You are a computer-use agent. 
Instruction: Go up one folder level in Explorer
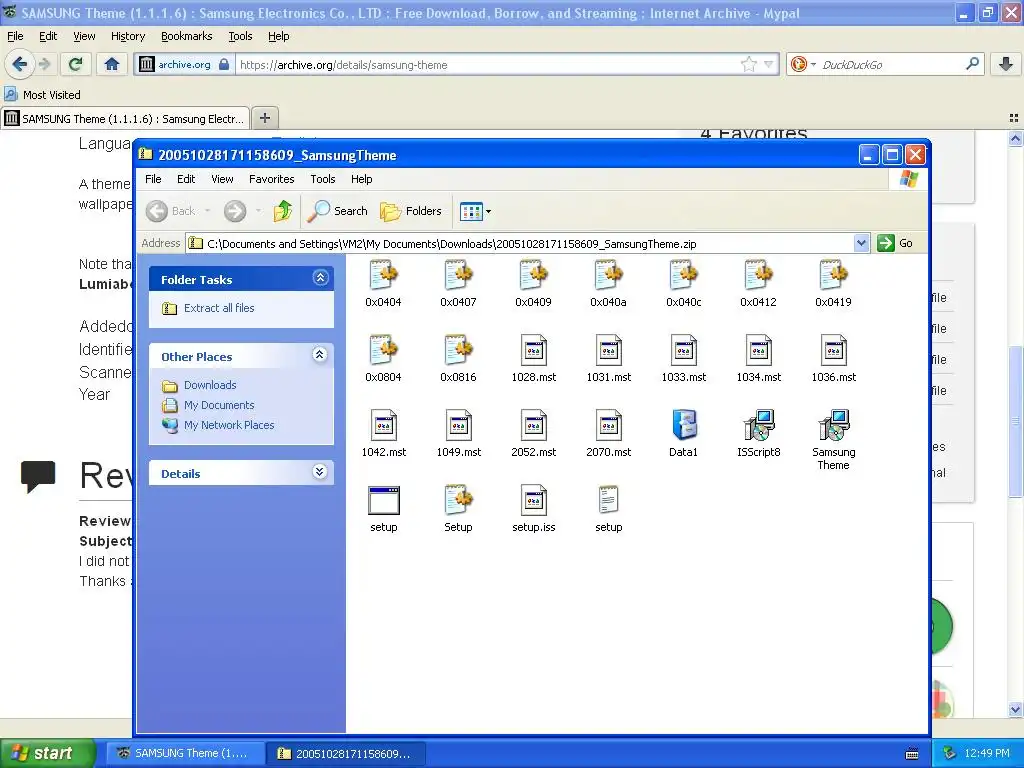point(283,211)
